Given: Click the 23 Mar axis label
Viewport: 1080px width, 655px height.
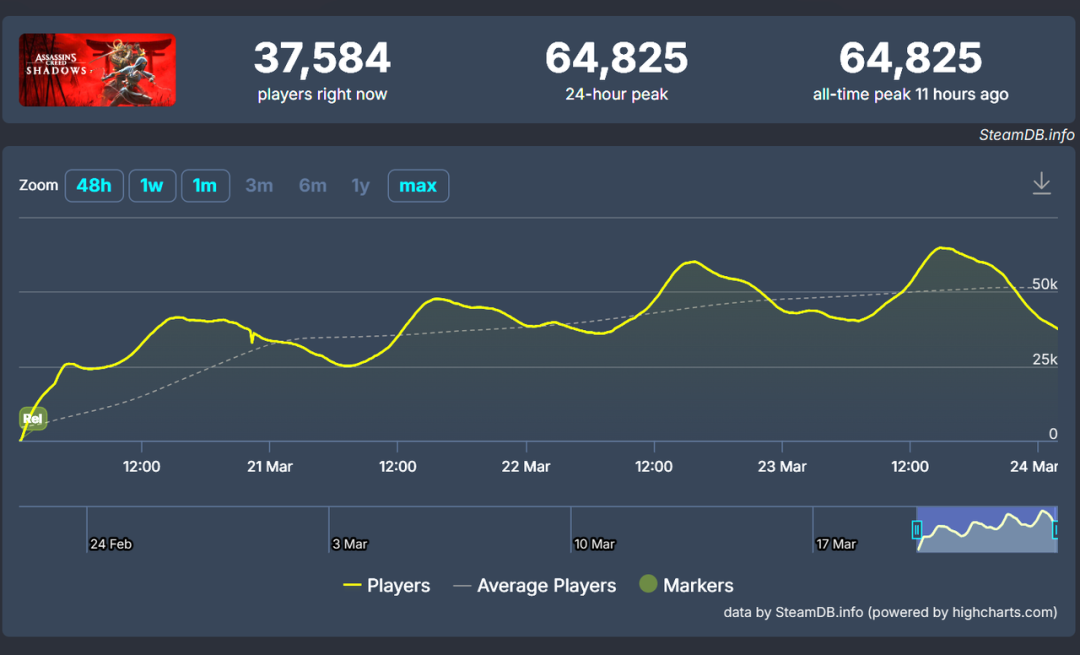Looking at the screenshot, I should tap(782, 467).
